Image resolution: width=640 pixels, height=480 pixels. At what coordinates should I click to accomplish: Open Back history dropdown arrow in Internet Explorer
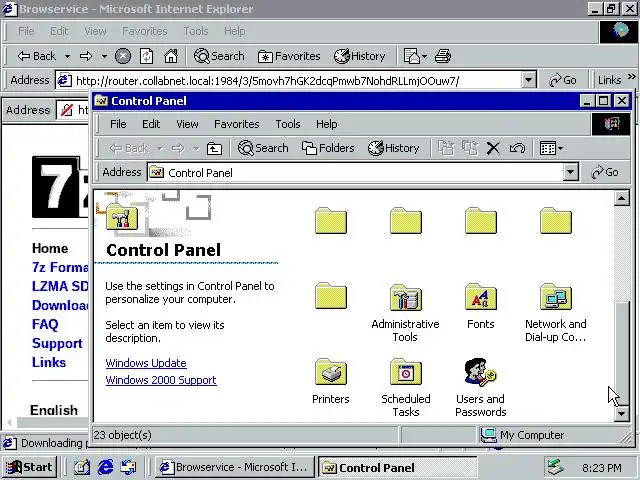tap(67, 56)
